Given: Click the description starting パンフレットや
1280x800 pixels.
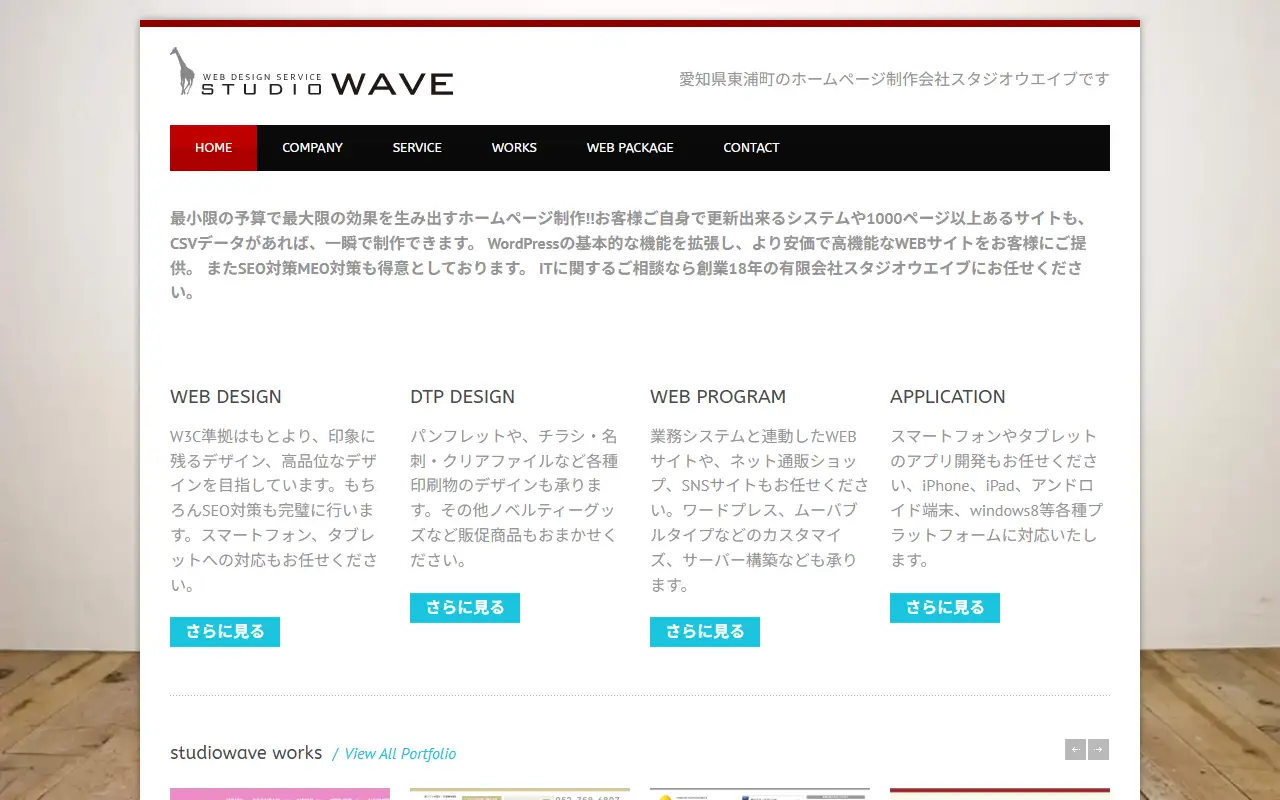Looking at the screenshot, I should [x=515, y=498].
